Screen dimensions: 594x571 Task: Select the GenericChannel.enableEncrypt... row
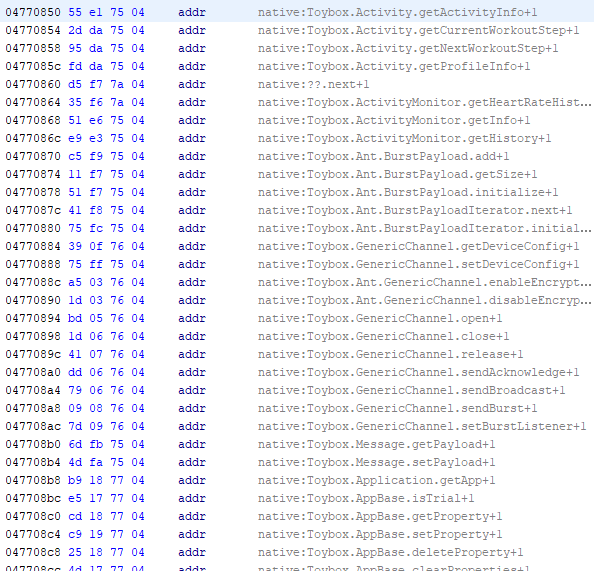pyautogui.click(x=297, y=282)
